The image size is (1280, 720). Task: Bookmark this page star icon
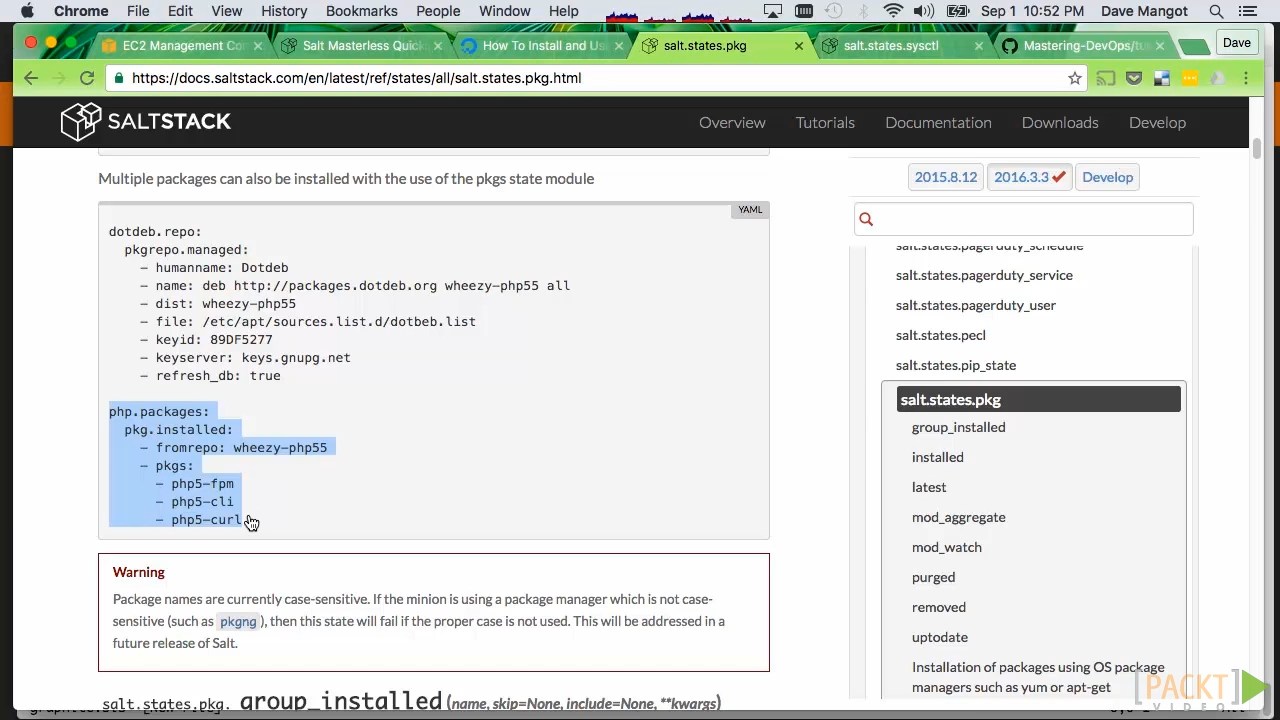pyautogui.click(x=1074, y=78)
